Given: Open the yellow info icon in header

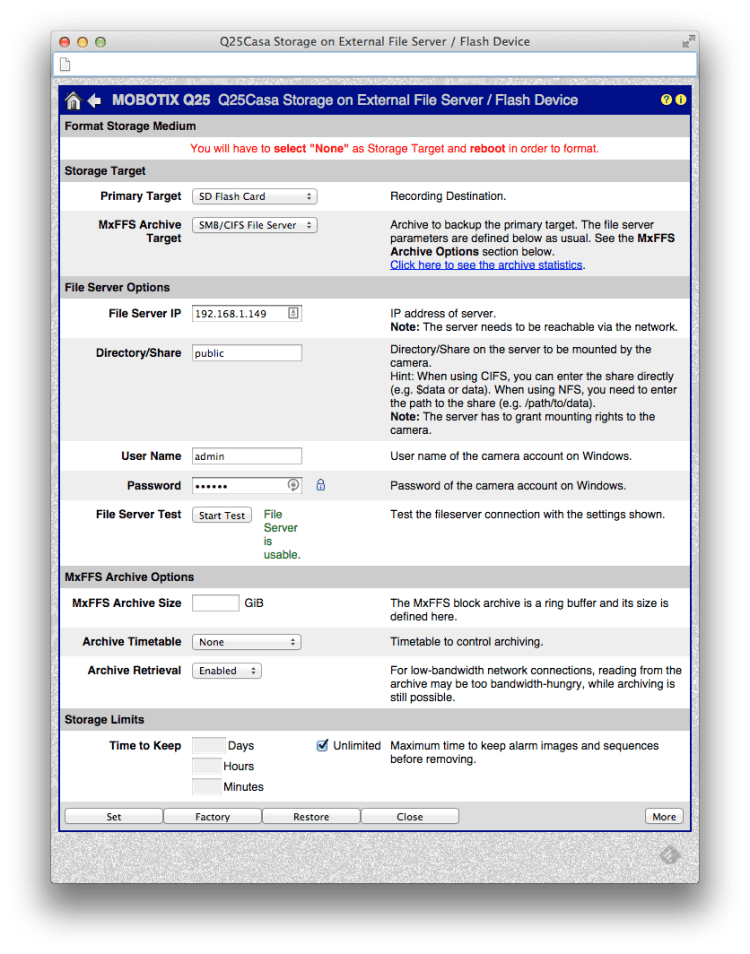Looking at the screenshot, I should coord(681,101).
